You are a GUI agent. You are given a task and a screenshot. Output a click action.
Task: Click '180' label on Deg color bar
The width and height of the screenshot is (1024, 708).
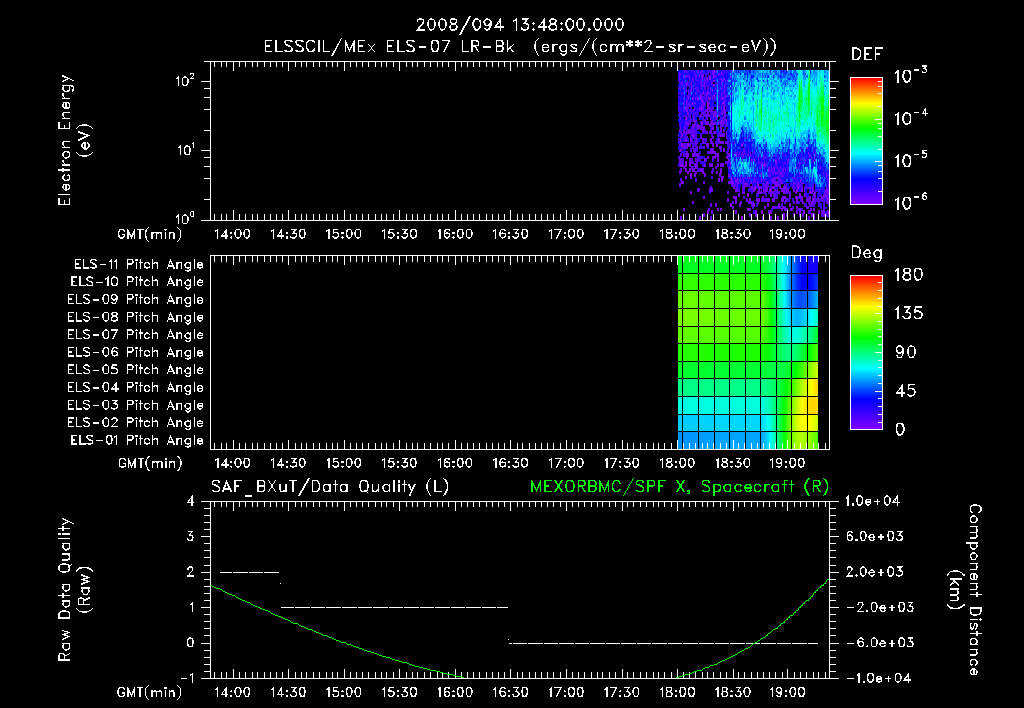pyautogui.click(x=908, y=275)
